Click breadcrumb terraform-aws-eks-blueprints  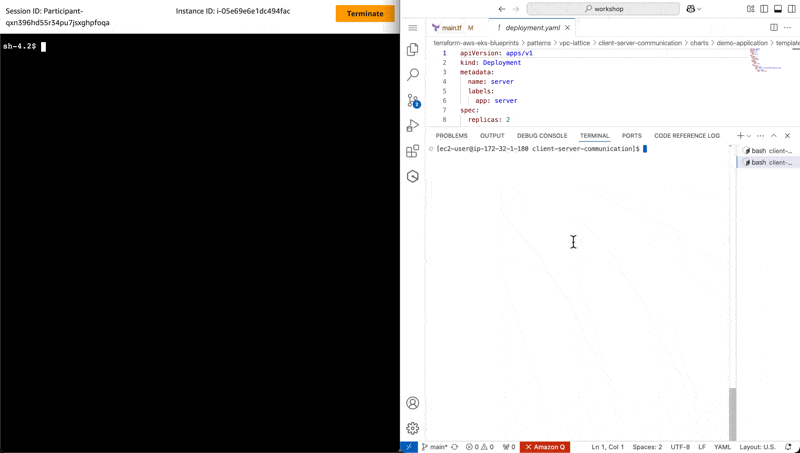(x=476, y=43)
